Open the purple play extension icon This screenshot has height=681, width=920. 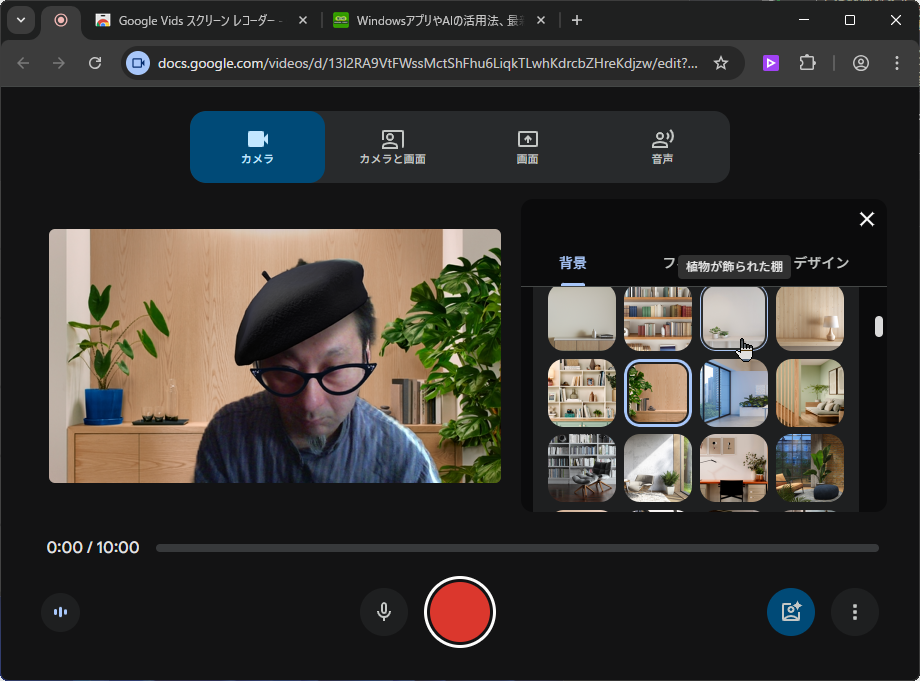(x=771, y=63)
